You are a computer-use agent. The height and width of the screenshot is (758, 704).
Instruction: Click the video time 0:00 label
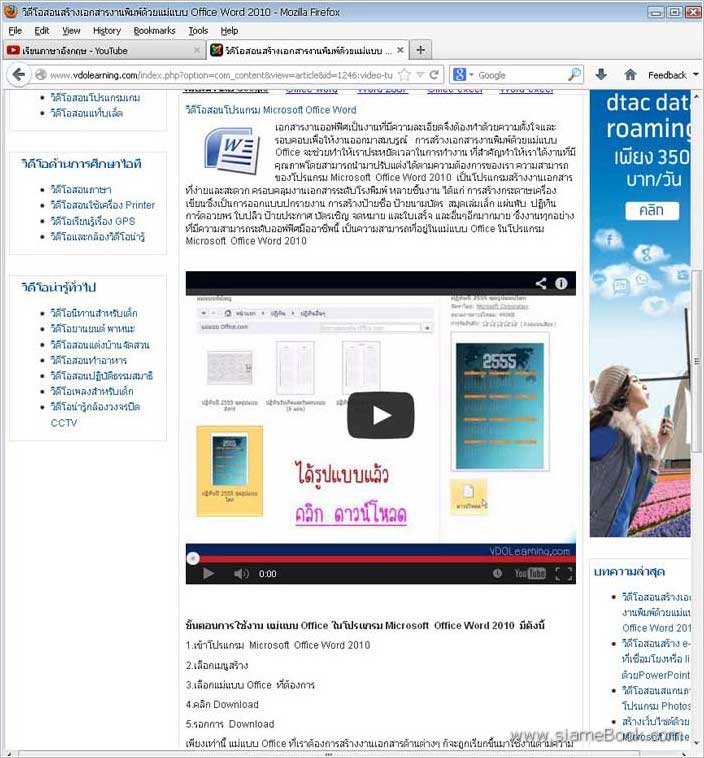pos(267,574)
